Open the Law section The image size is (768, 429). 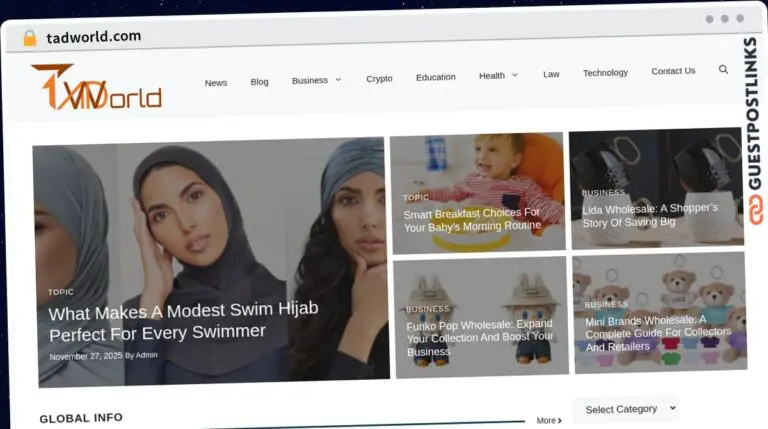(551, 74)
